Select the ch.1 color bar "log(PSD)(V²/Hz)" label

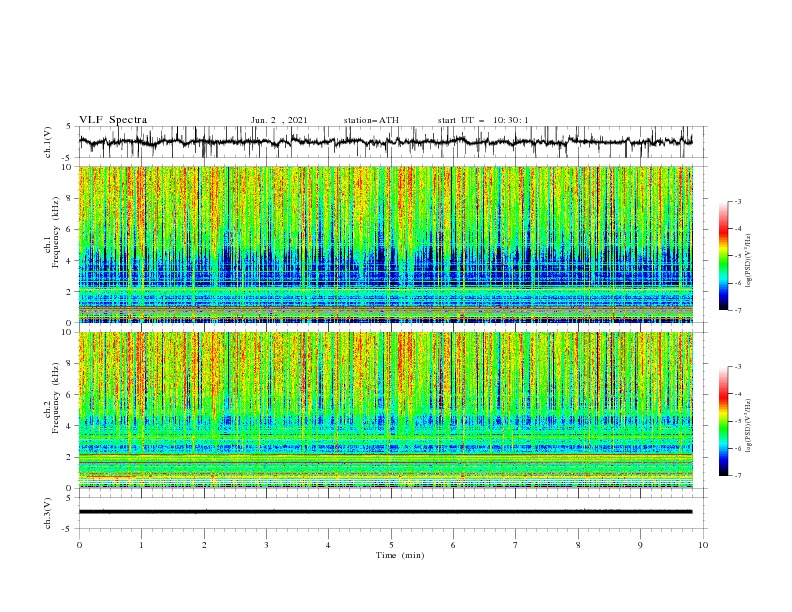pyautogui.click(x=749, y=261)
